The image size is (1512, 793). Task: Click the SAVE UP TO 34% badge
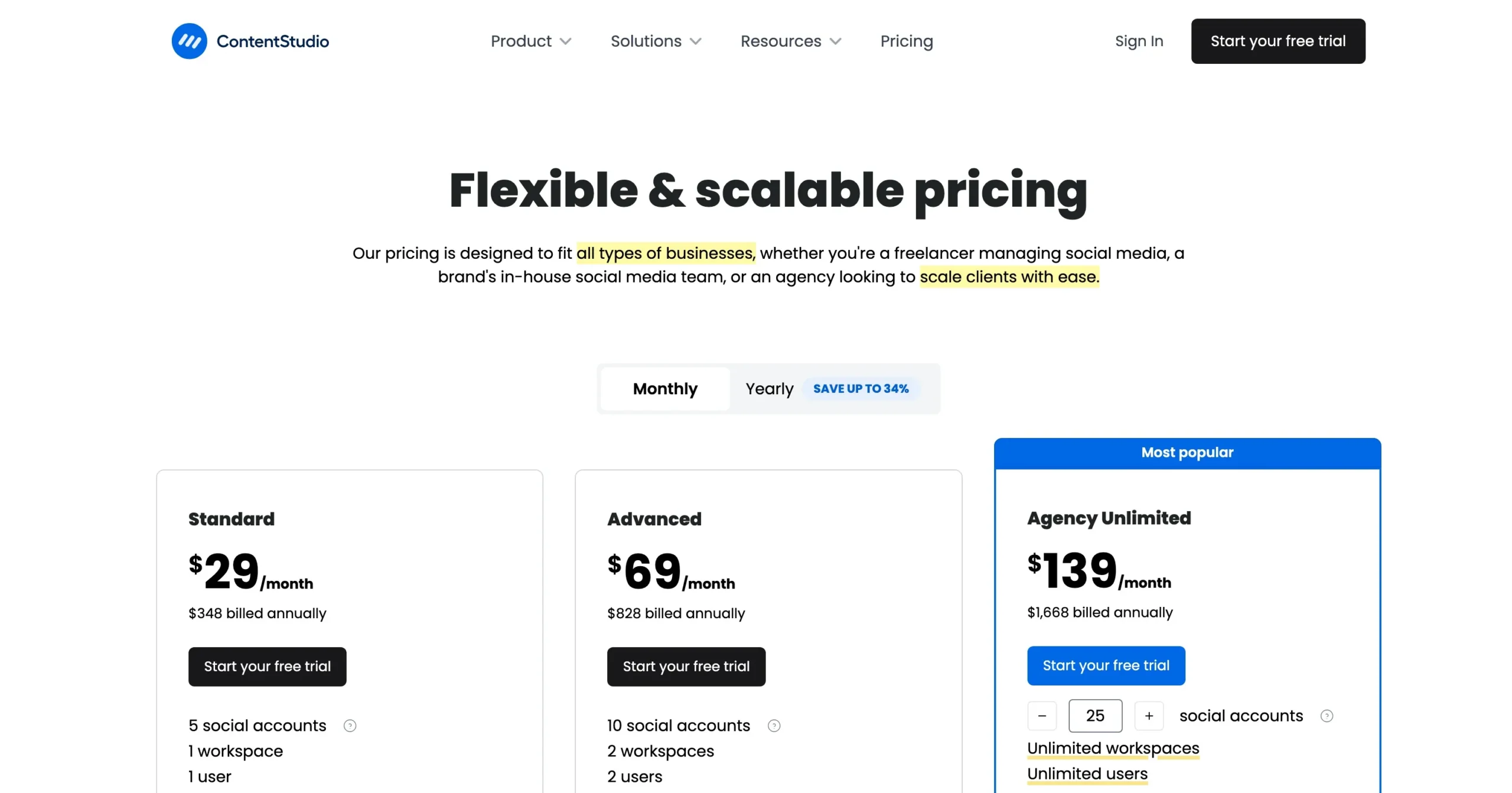pyautogui.click(x=861, y=389)
